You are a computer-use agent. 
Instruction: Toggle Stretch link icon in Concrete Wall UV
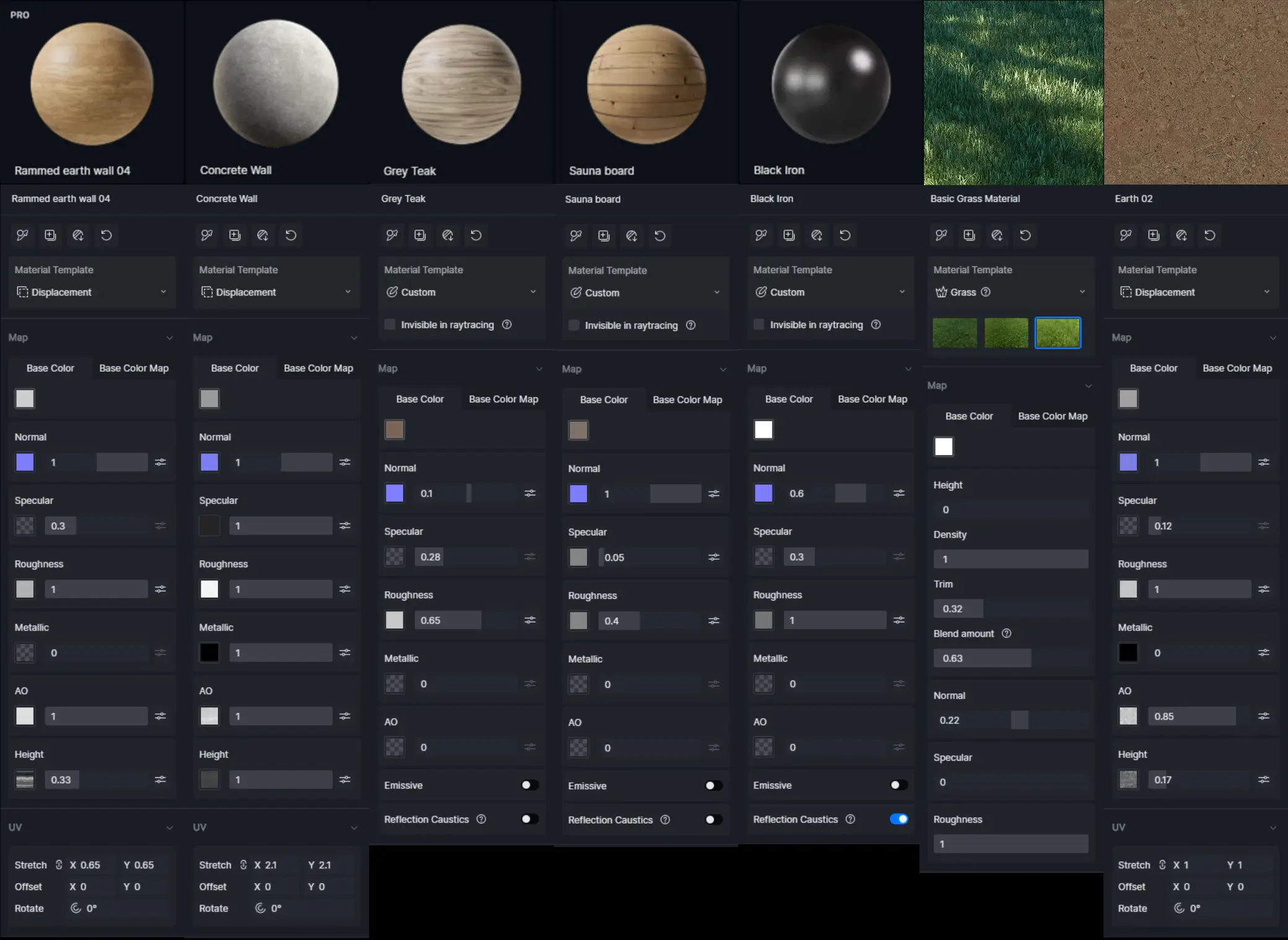pyautogui.click(x=243, y=865)
